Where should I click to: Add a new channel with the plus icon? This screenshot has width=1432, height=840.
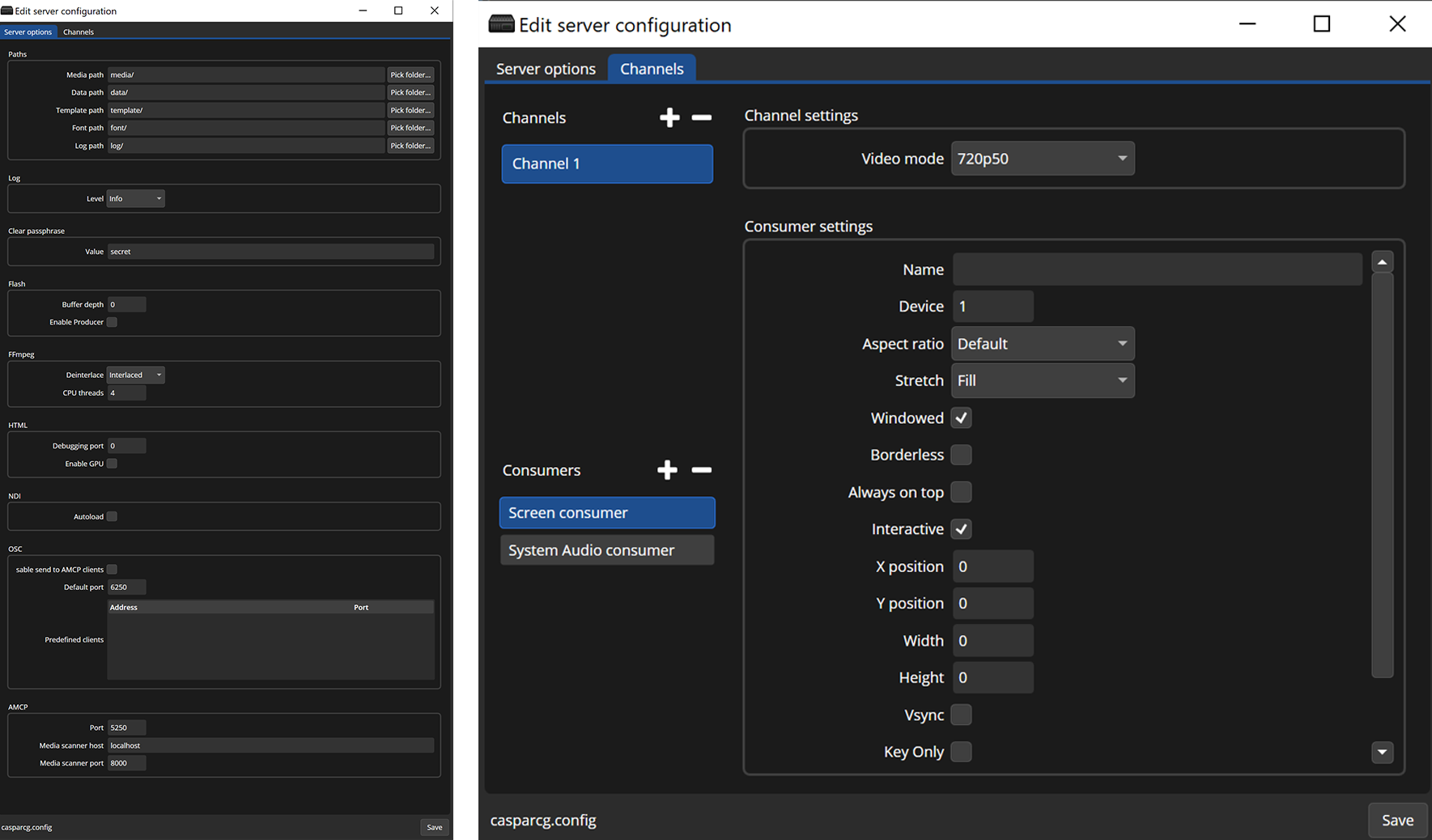coord(669,117)
